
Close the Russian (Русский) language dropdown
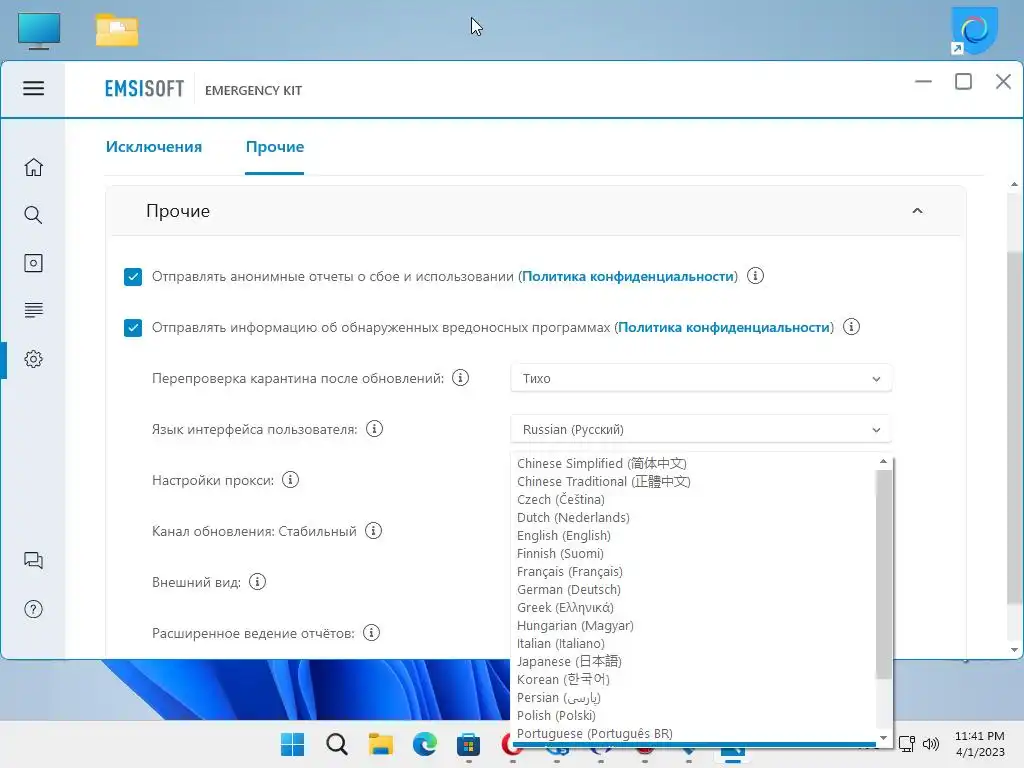coord(701,429)
